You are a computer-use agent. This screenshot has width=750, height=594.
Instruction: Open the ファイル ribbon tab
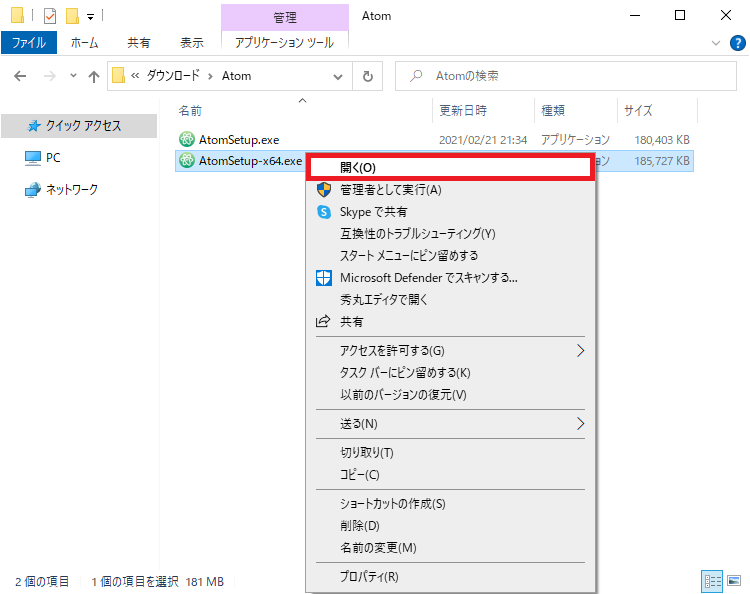(29, 43)
